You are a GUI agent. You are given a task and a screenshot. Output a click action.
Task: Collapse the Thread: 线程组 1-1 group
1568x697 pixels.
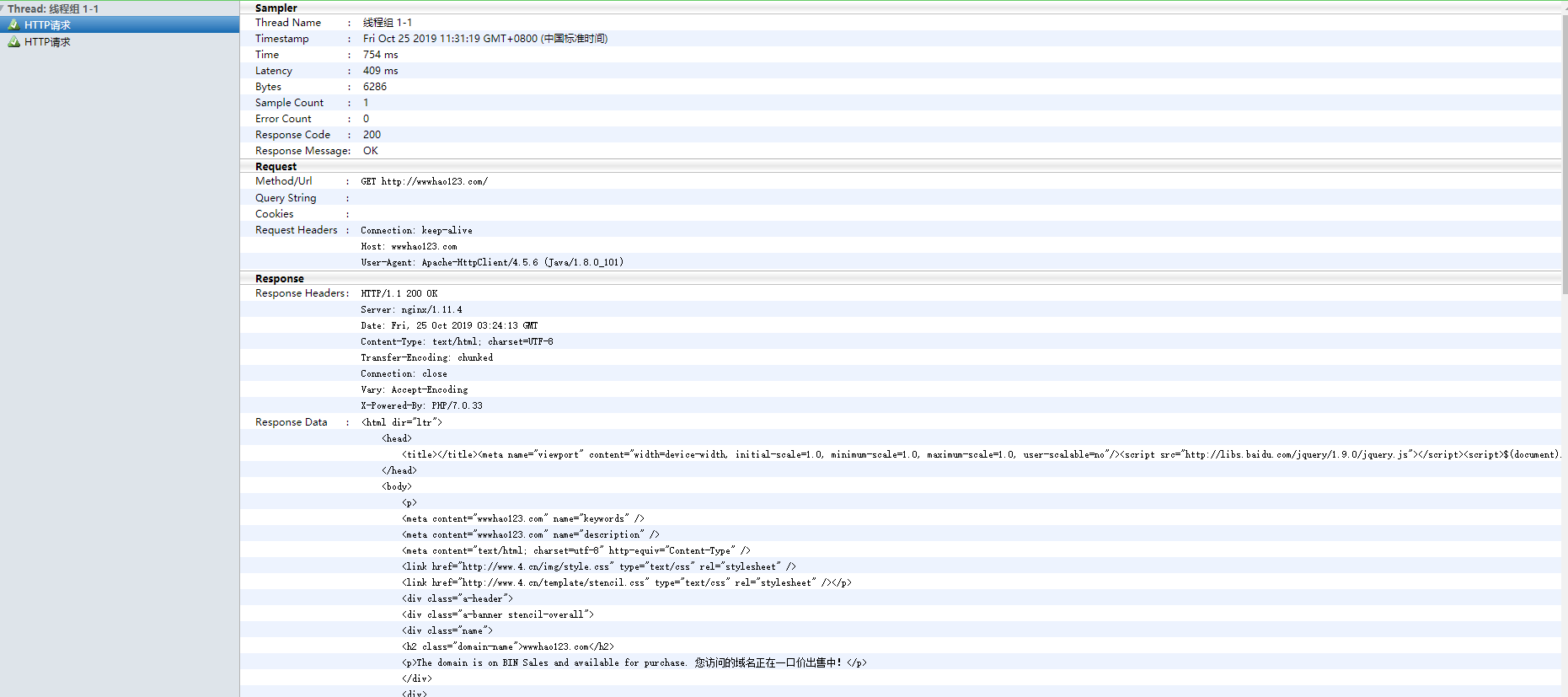(3, 8)
